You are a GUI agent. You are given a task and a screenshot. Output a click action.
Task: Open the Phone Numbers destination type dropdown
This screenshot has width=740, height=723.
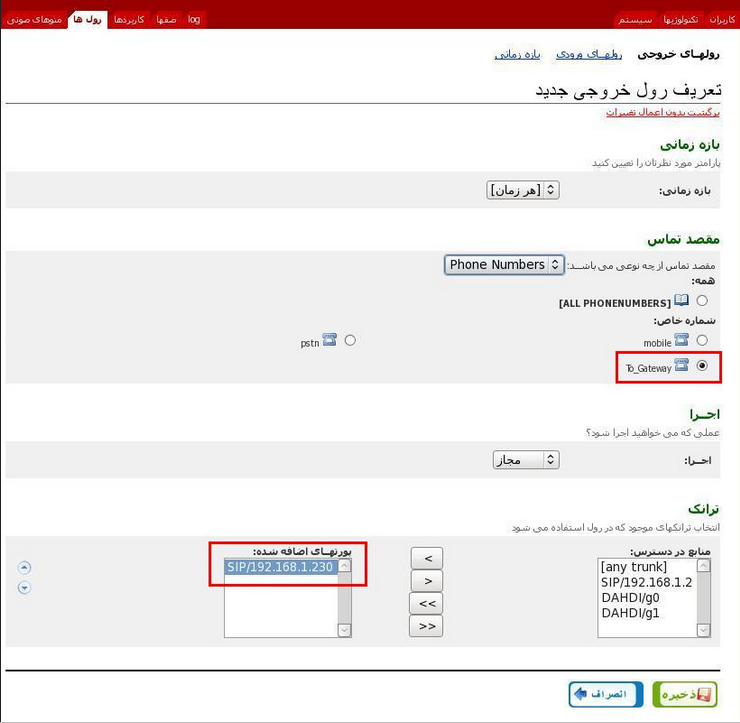(x=504, y=265)
